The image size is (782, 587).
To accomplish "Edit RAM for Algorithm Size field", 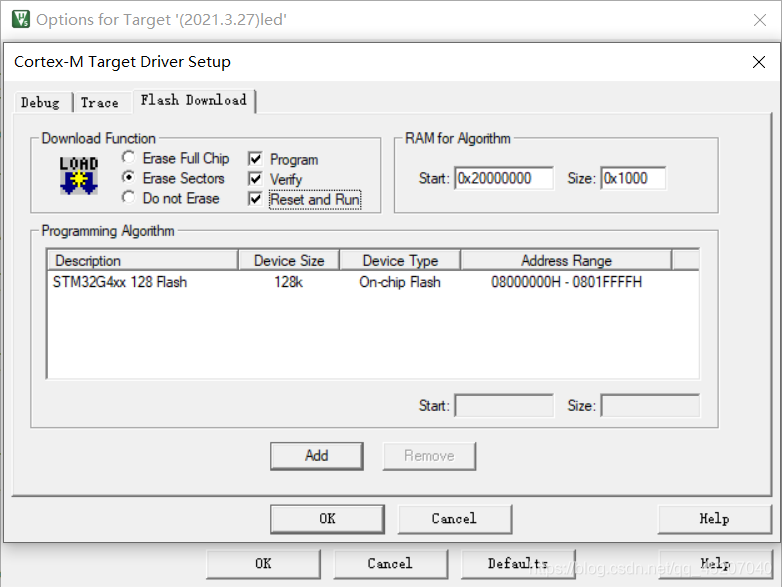I will tap(633, 178).
